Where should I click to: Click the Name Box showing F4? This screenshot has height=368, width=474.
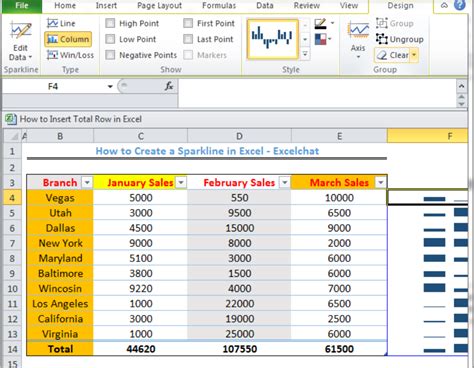pos(53,87)
